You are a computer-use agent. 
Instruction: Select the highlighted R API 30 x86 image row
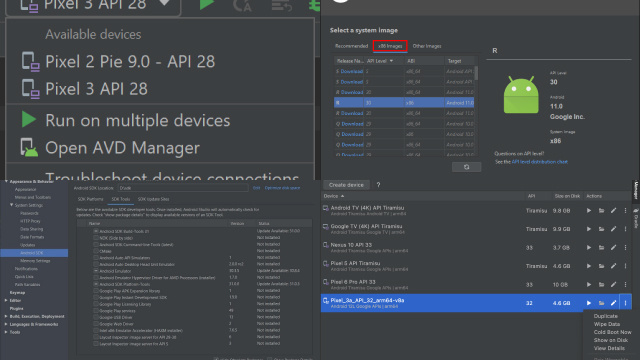pyautogui.click(x=404, y=103)
